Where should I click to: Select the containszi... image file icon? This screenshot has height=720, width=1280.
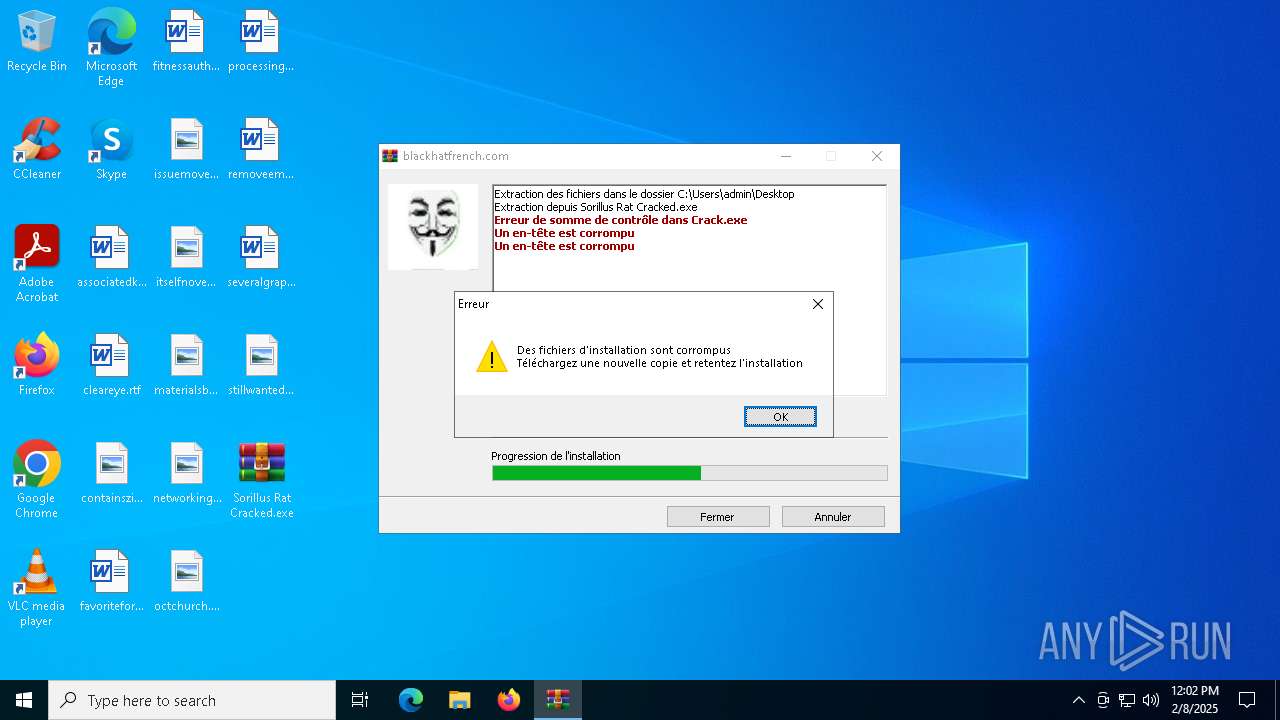[x=111, y=473]
